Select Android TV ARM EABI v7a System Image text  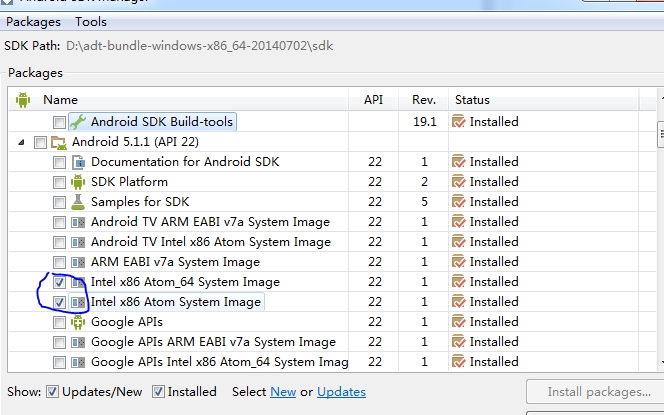tap(210, 222)
